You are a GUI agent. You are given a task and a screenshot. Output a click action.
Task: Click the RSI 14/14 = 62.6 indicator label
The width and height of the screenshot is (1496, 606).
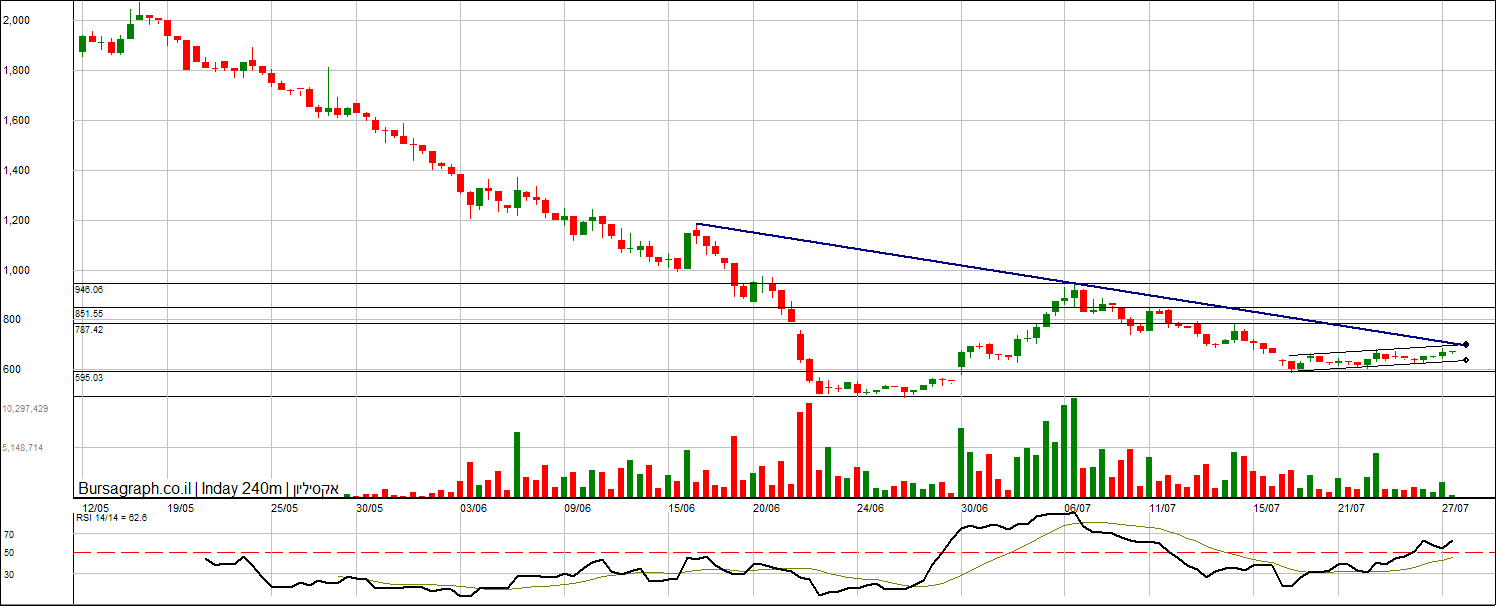click(111, 518)
